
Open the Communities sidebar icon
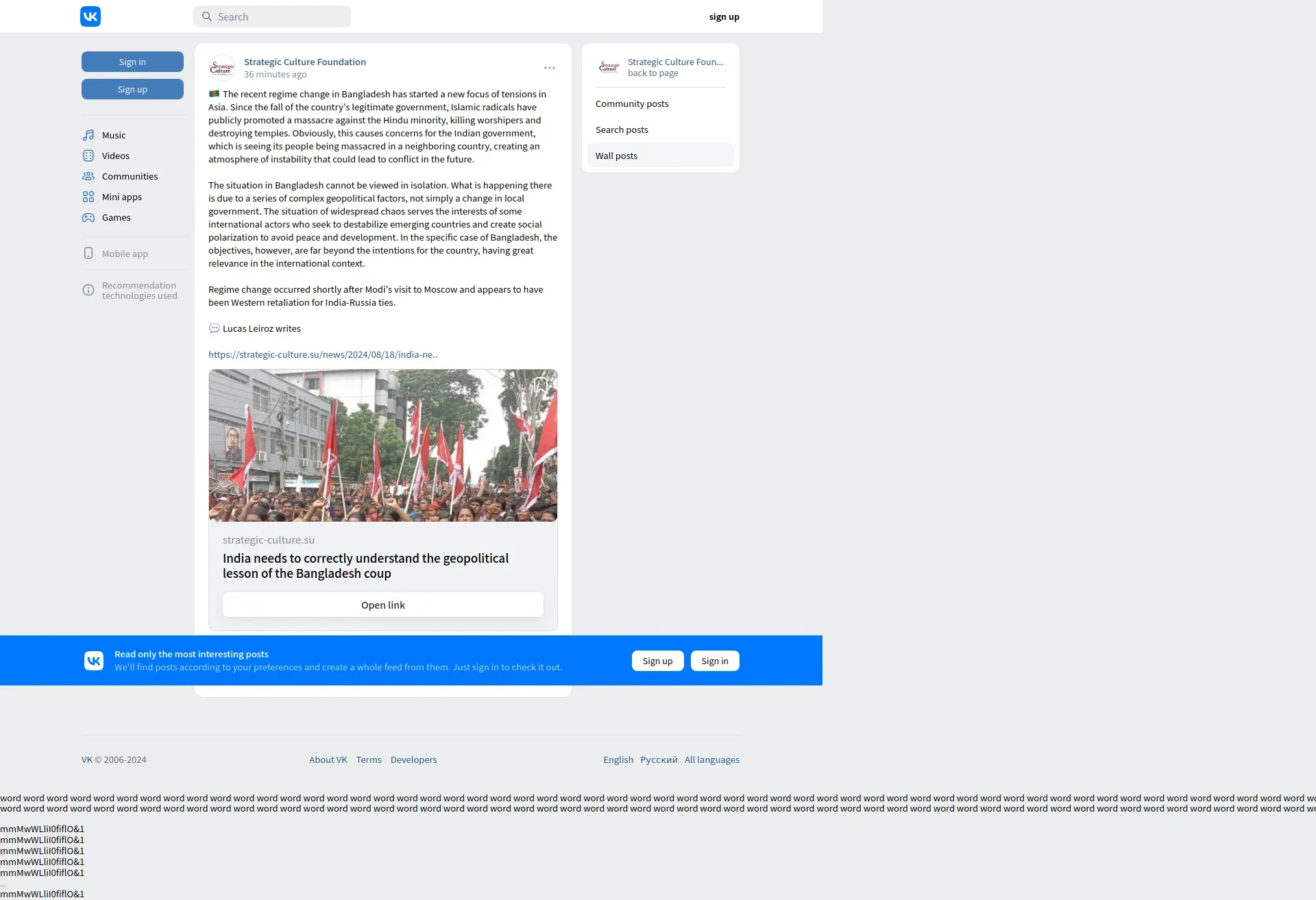pyautogui.click(x=88, y=176)
